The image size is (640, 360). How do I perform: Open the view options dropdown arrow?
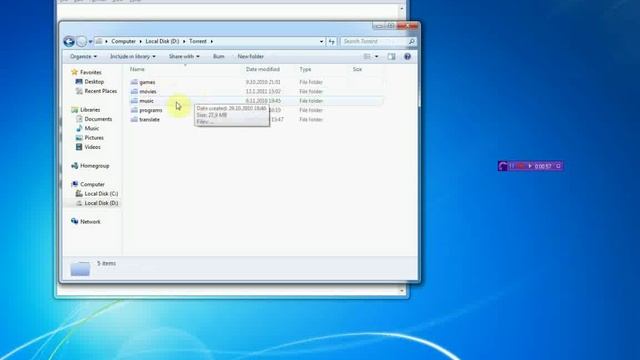376,56
